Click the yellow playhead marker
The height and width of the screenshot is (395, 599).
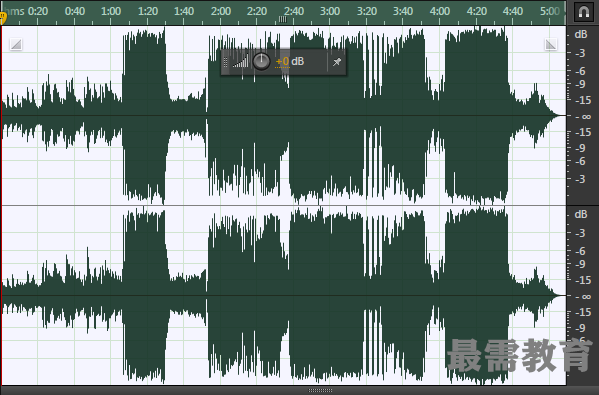click(3, 17)
